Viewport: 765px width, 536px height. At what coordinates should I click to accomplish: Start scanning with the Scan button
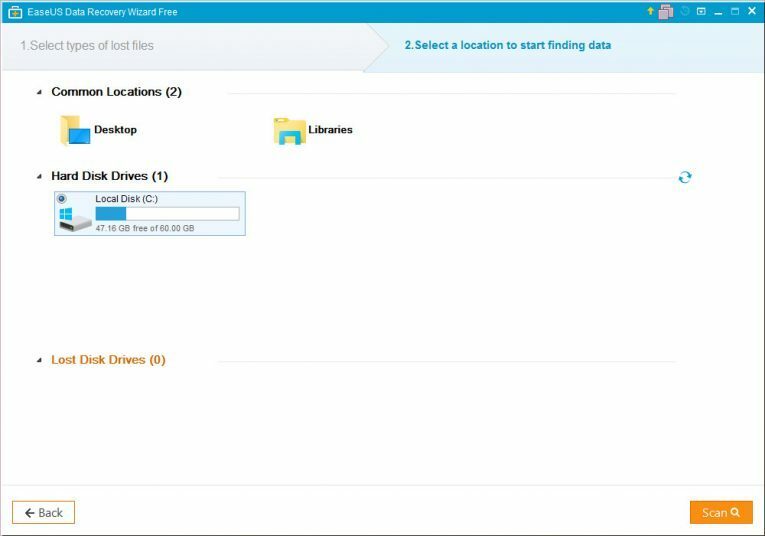pos(721,513)
